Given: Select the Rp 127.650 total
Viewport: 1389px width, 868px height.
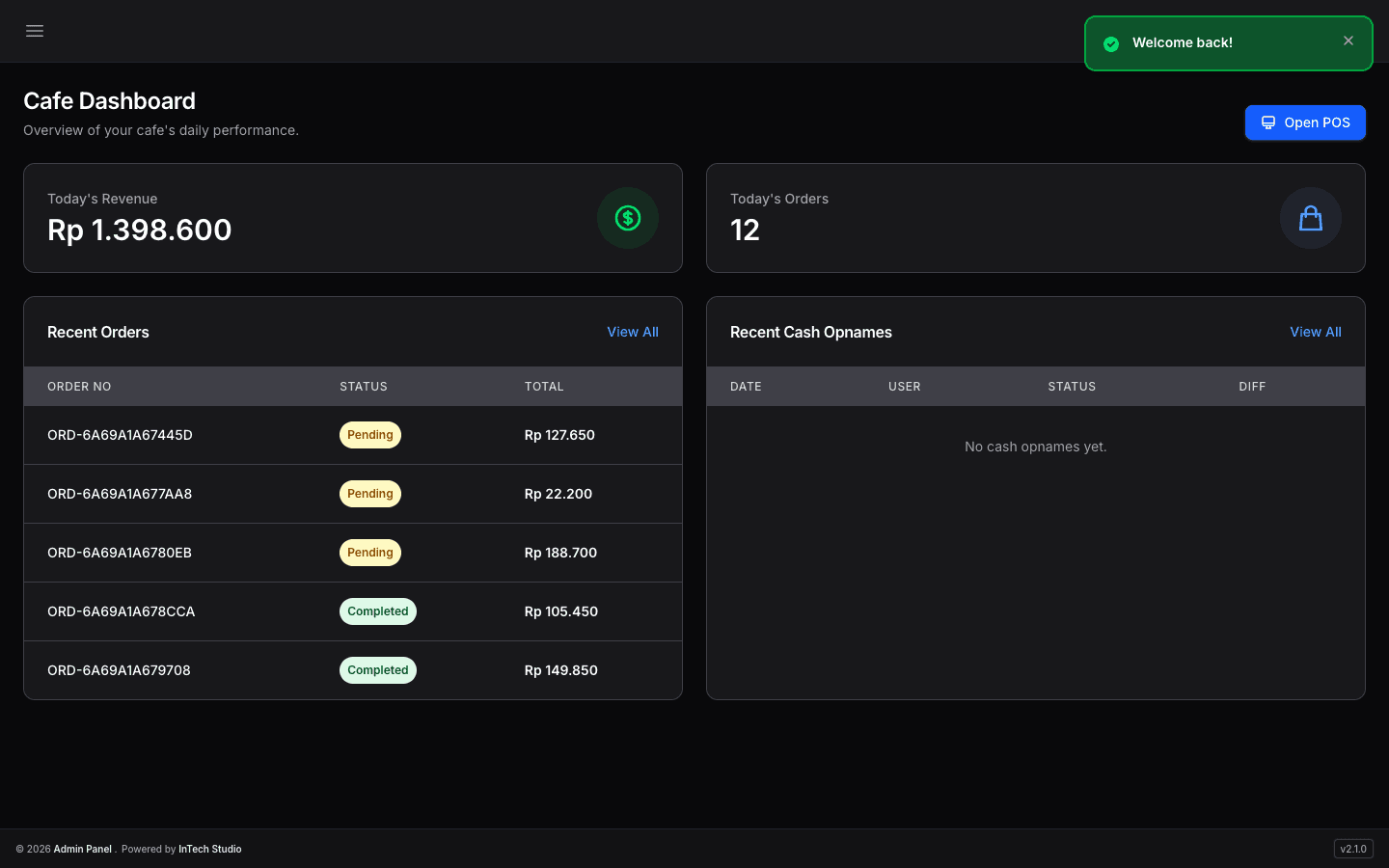Looking at the screenshot, I should tap(559, 435).
